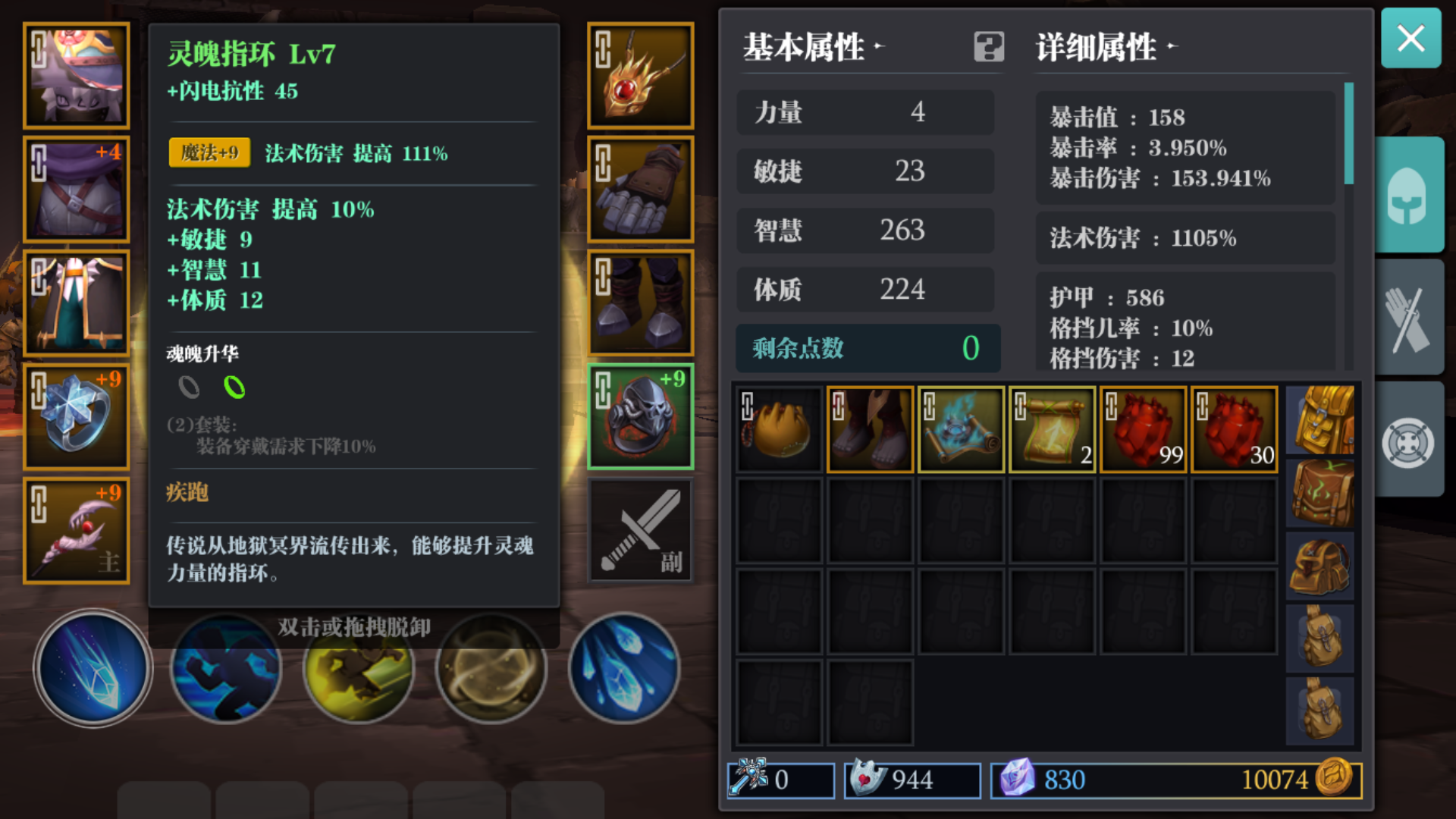Open the helmet equipment tab
Screen dimensions: 1456x819
click(1410, 195)
